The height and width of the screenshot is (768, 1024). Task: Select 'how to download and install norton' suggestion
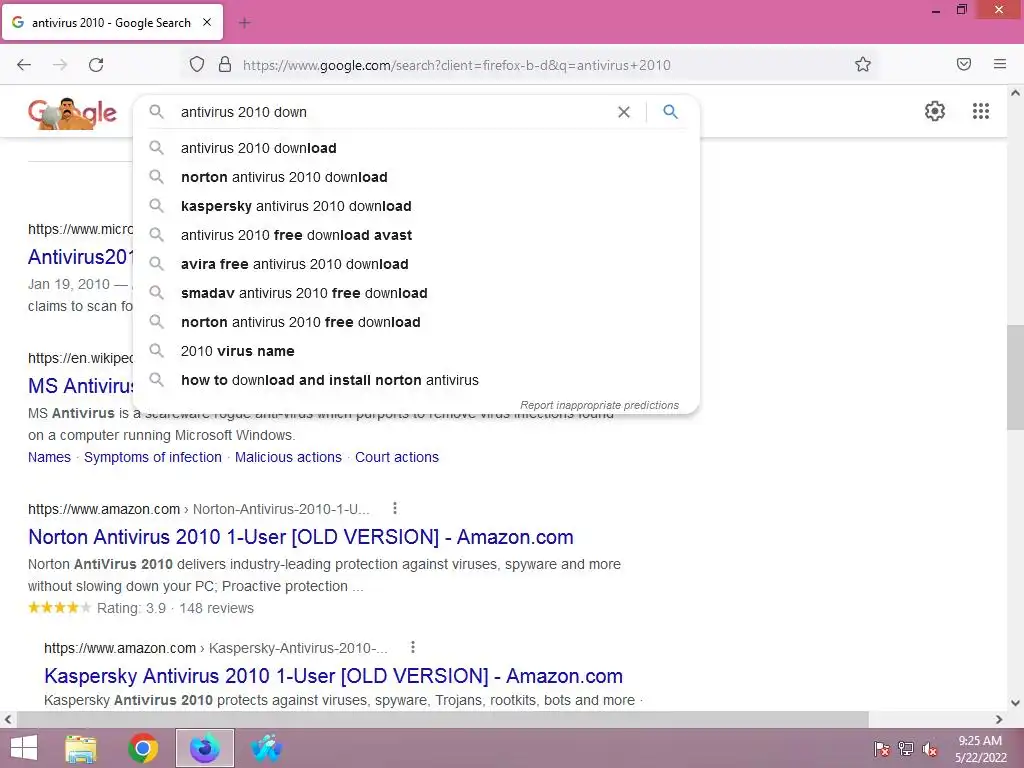[416, 380]
